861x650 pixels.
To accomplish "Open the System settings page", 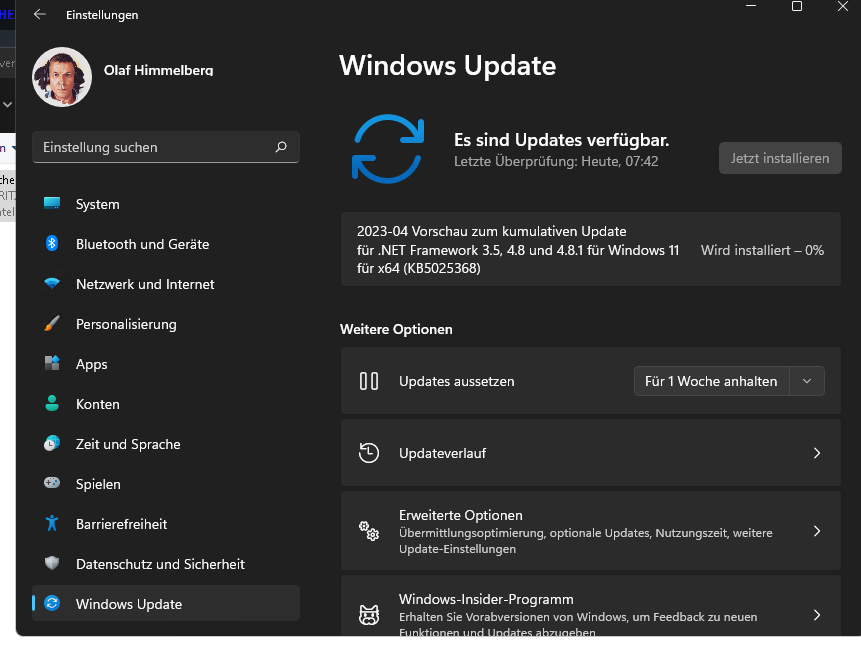I will click(x=166, y=204).
